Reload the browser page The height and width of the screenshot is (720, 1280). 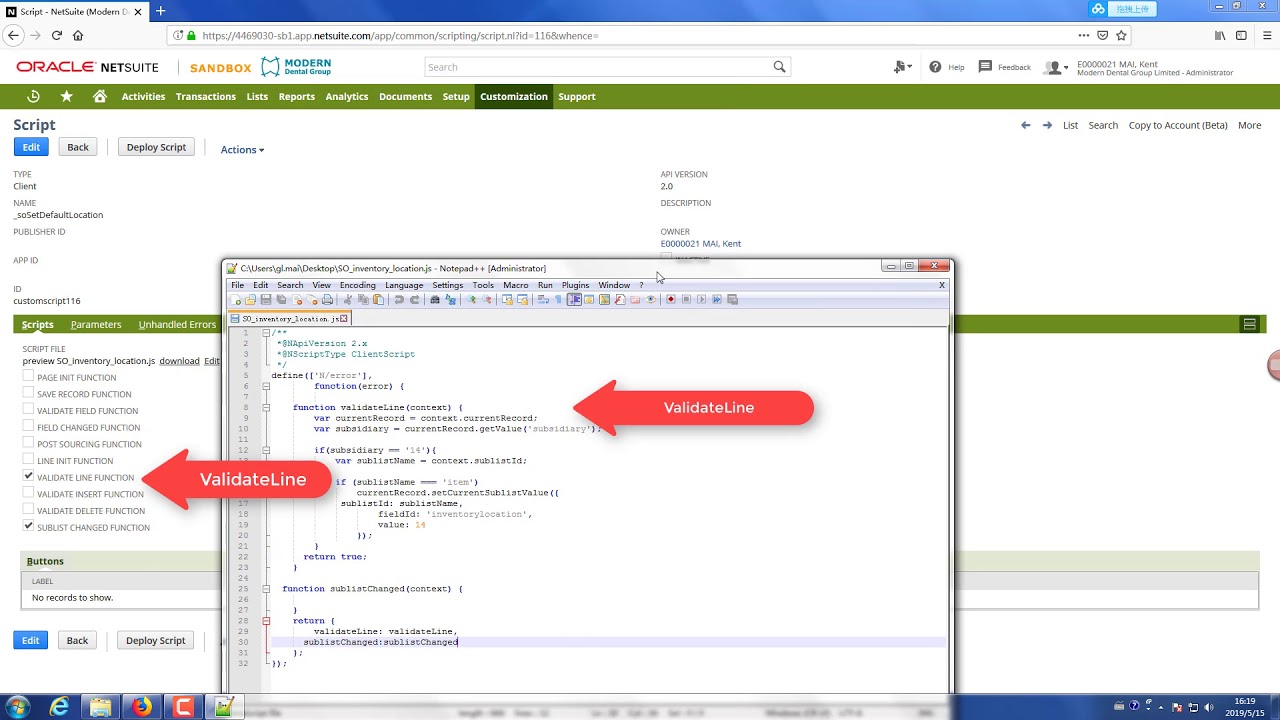pos(57,35)
